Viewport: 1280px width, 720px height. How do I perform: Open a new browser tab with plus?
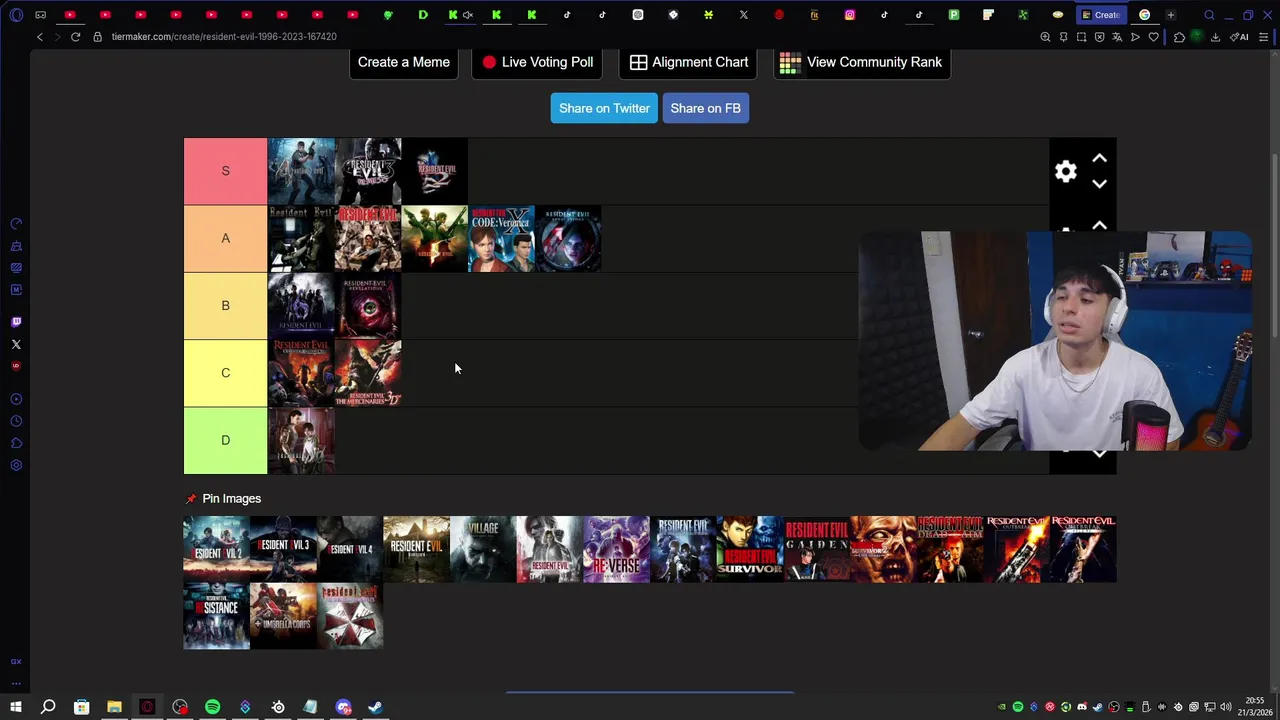point(1171,15)
